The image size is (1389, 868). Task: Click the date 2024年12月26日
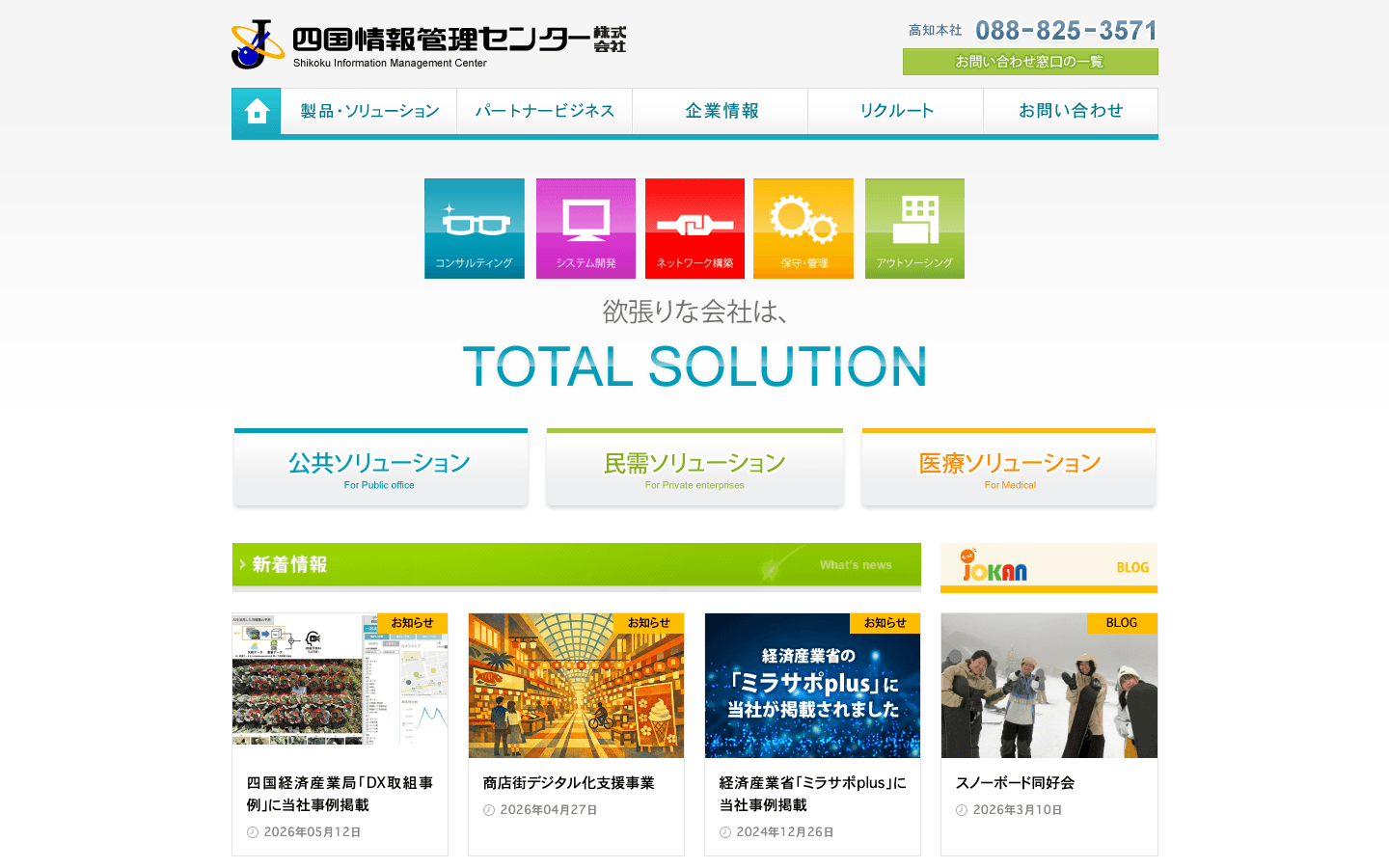785,832
